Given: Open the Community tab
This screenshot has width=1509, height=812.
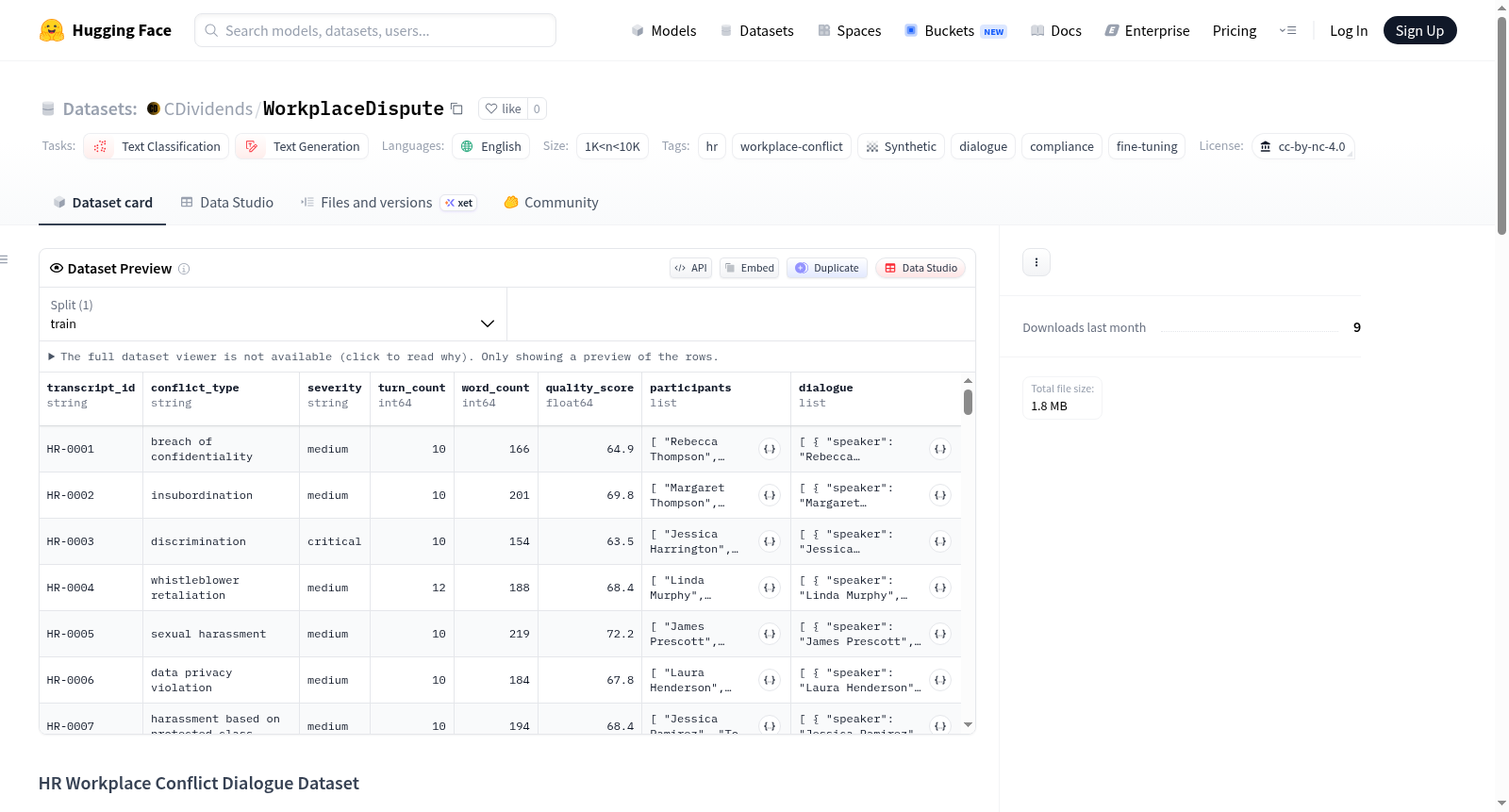Looking at the screenshot, I should pyautogui.click(x=551, y=202).
